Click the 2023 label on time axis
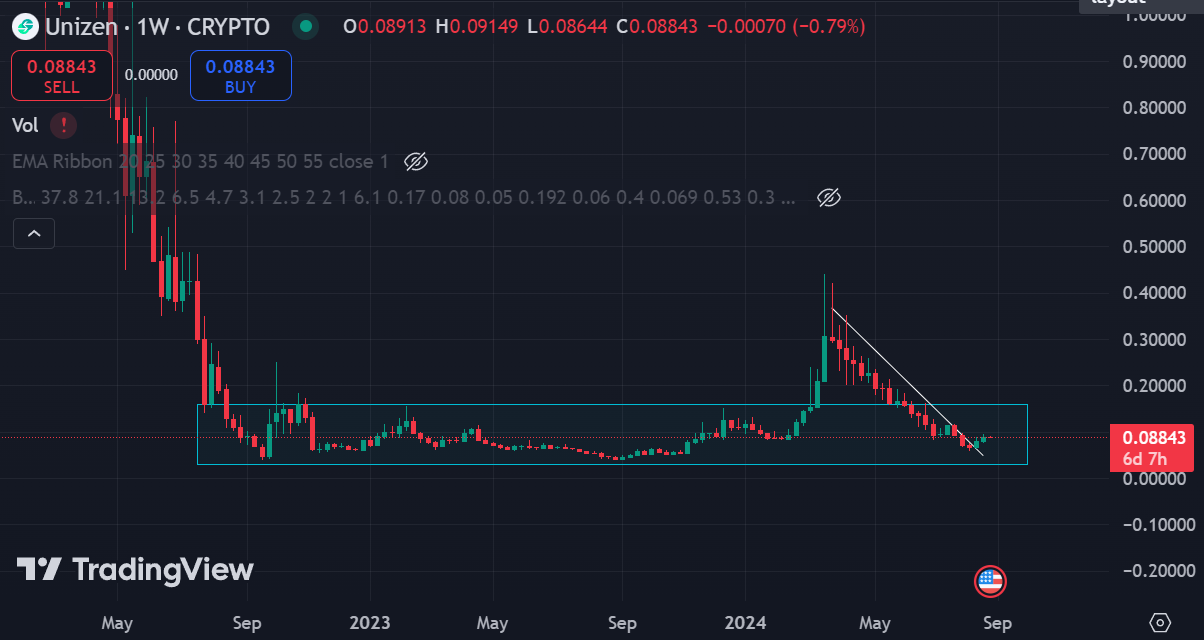This screenshot has height=640, width=1204. click(369, 623)
